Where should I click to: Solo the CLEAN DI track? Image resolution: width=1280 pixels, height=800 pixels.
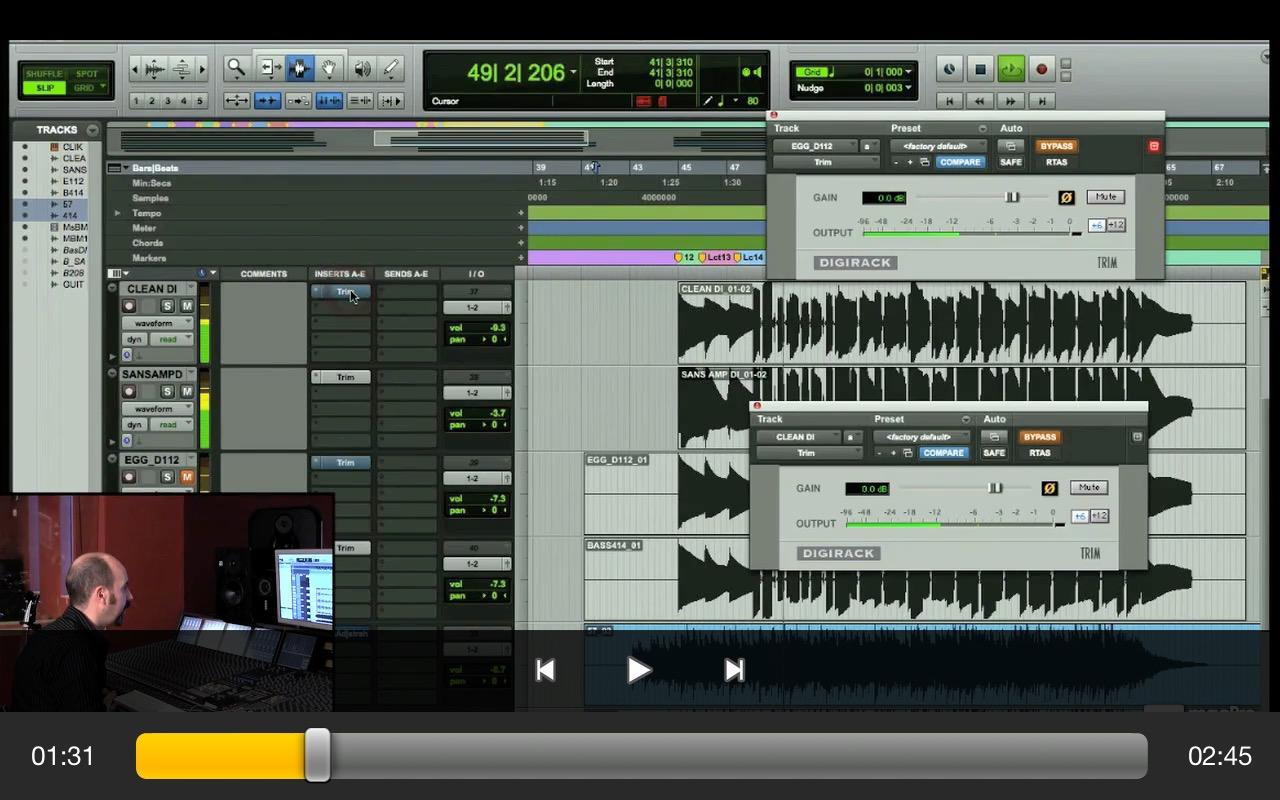coord(168,306)
